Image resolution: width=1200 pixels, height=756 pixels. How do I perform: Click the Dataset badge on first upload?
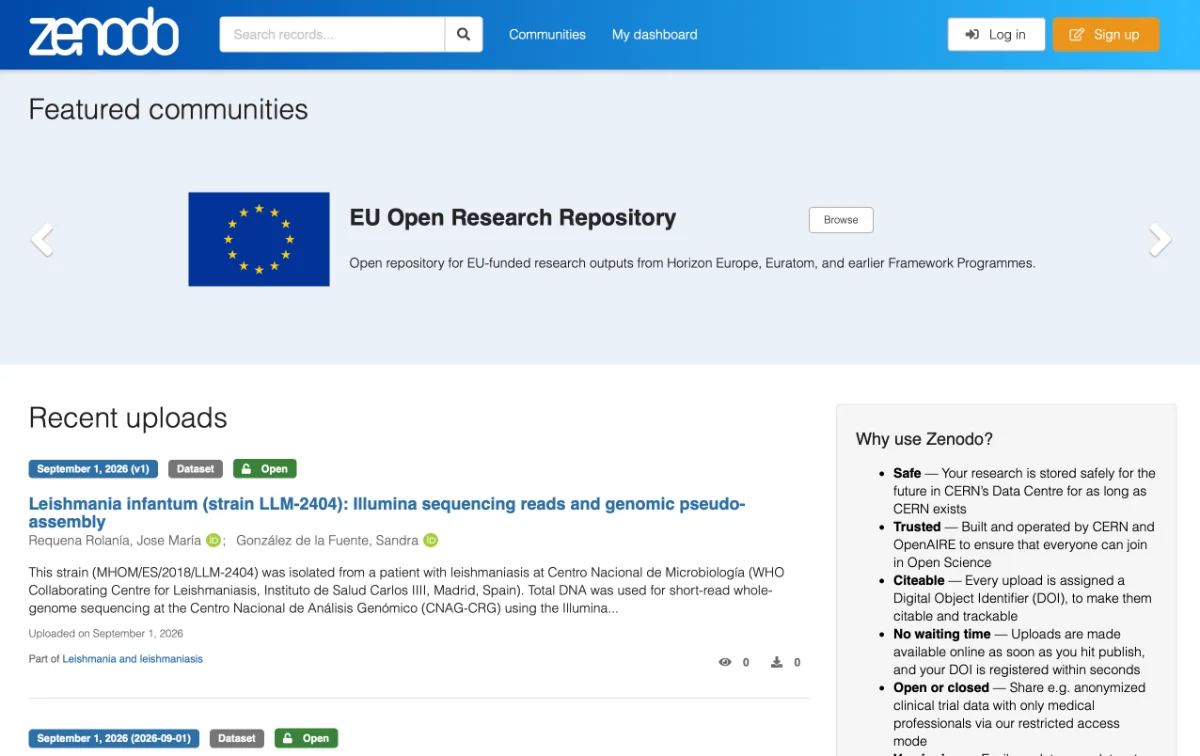[x=195, y=468]
